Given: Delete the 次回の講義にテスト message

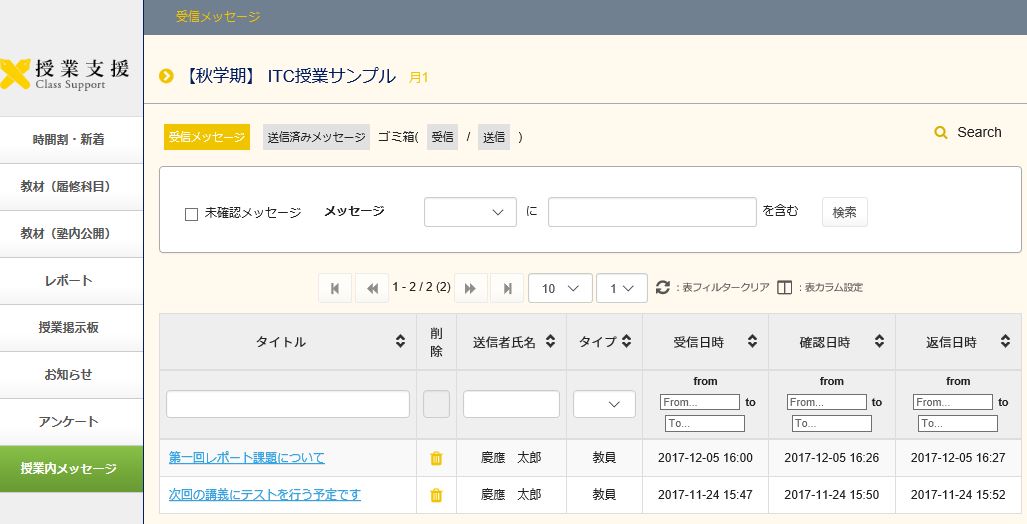Looking at the screenshot, I should coord(436,495).
